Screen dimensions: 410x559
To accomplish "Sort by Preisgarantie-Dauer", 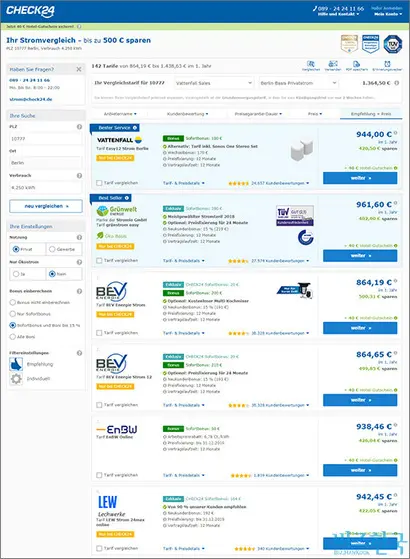I will (258, 114).
